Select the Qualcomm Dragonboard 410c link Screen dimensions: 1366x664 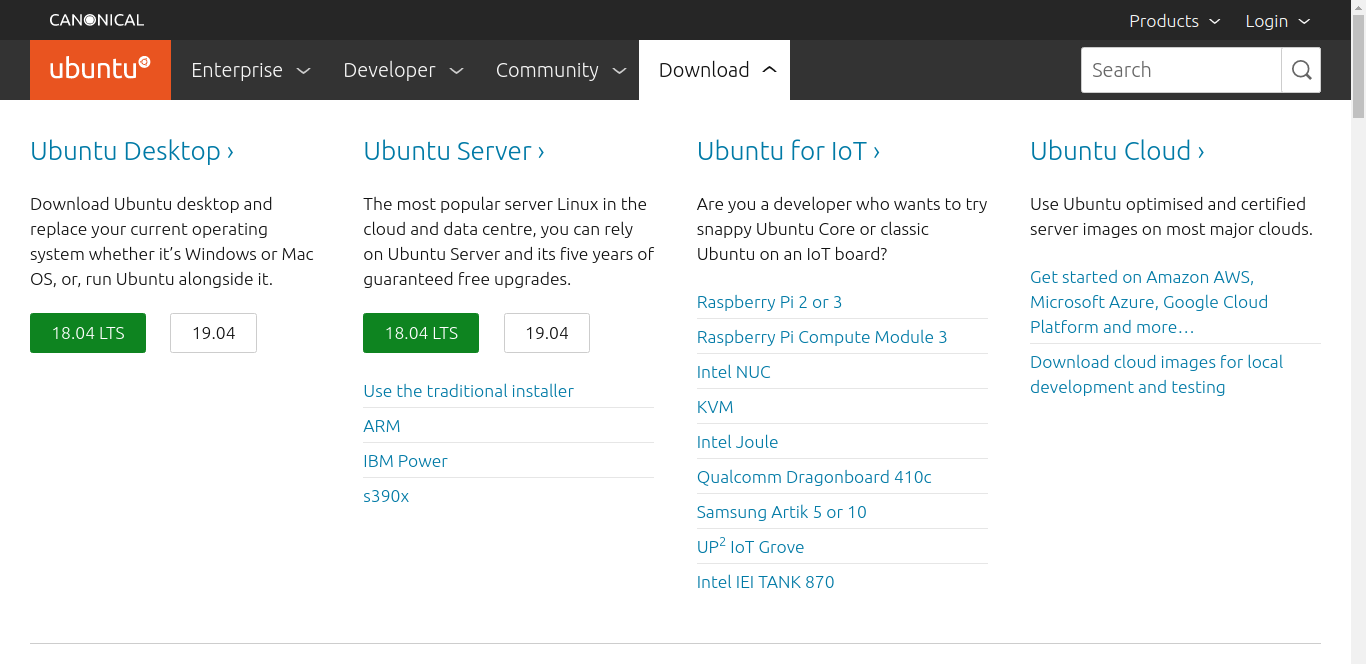(x=814, y=477)
